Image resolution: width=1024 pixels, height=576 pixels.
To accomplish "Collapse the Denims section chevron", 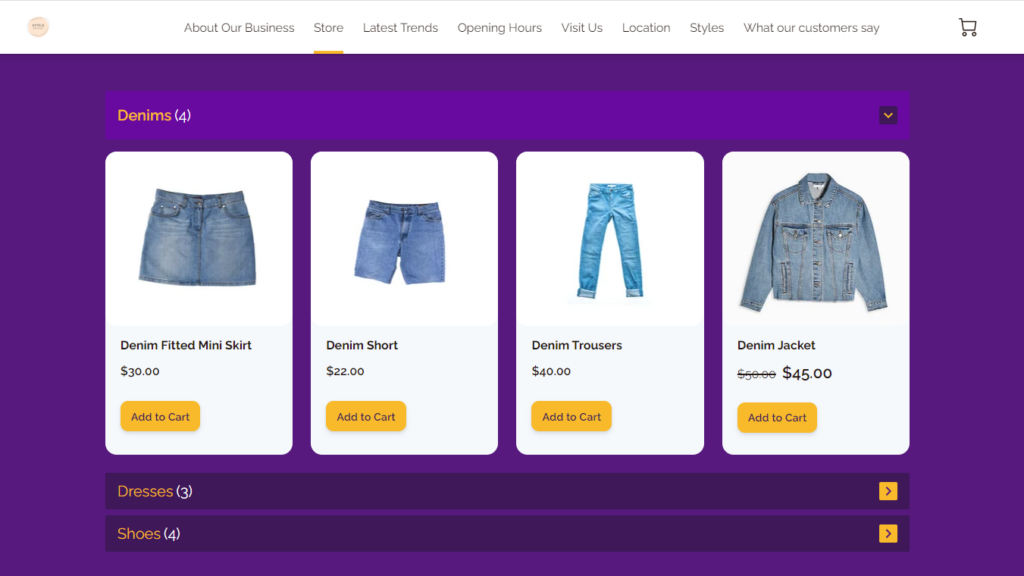I will click(x=888, y=116).
